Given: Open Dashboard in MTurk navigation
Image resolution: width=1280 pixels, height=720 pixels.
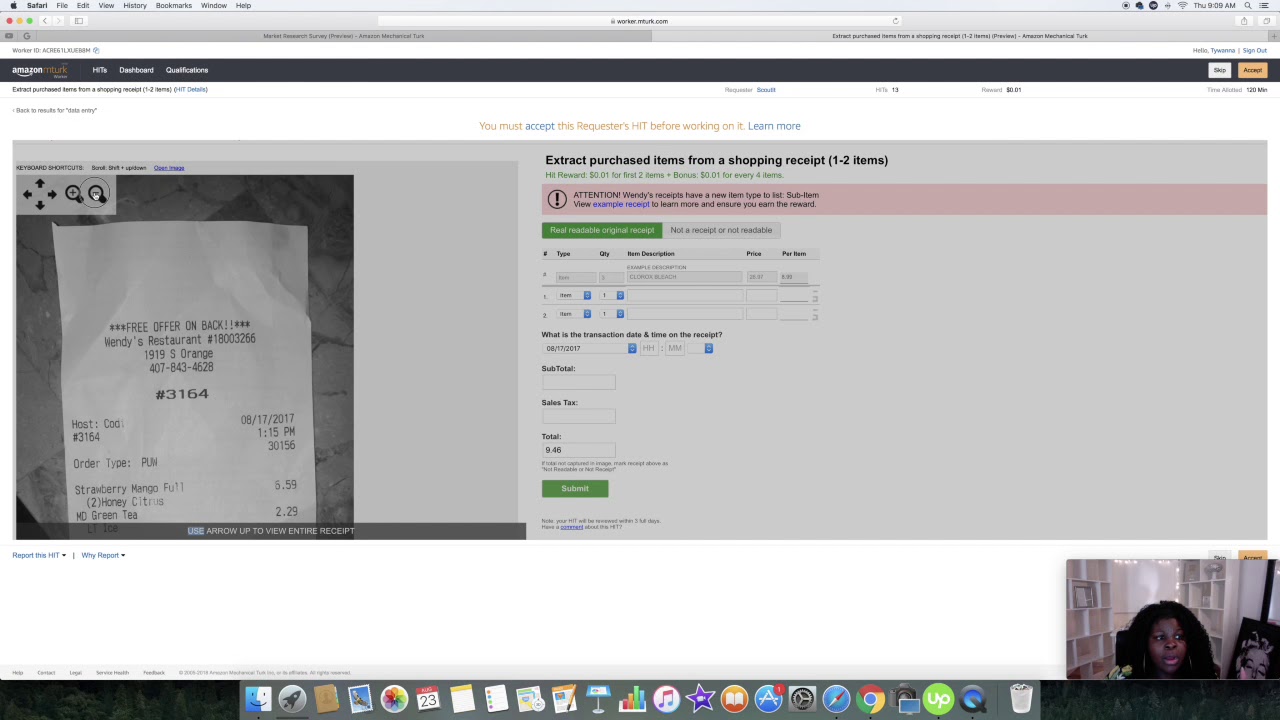Looking at the screenshot, I should 136,70.
